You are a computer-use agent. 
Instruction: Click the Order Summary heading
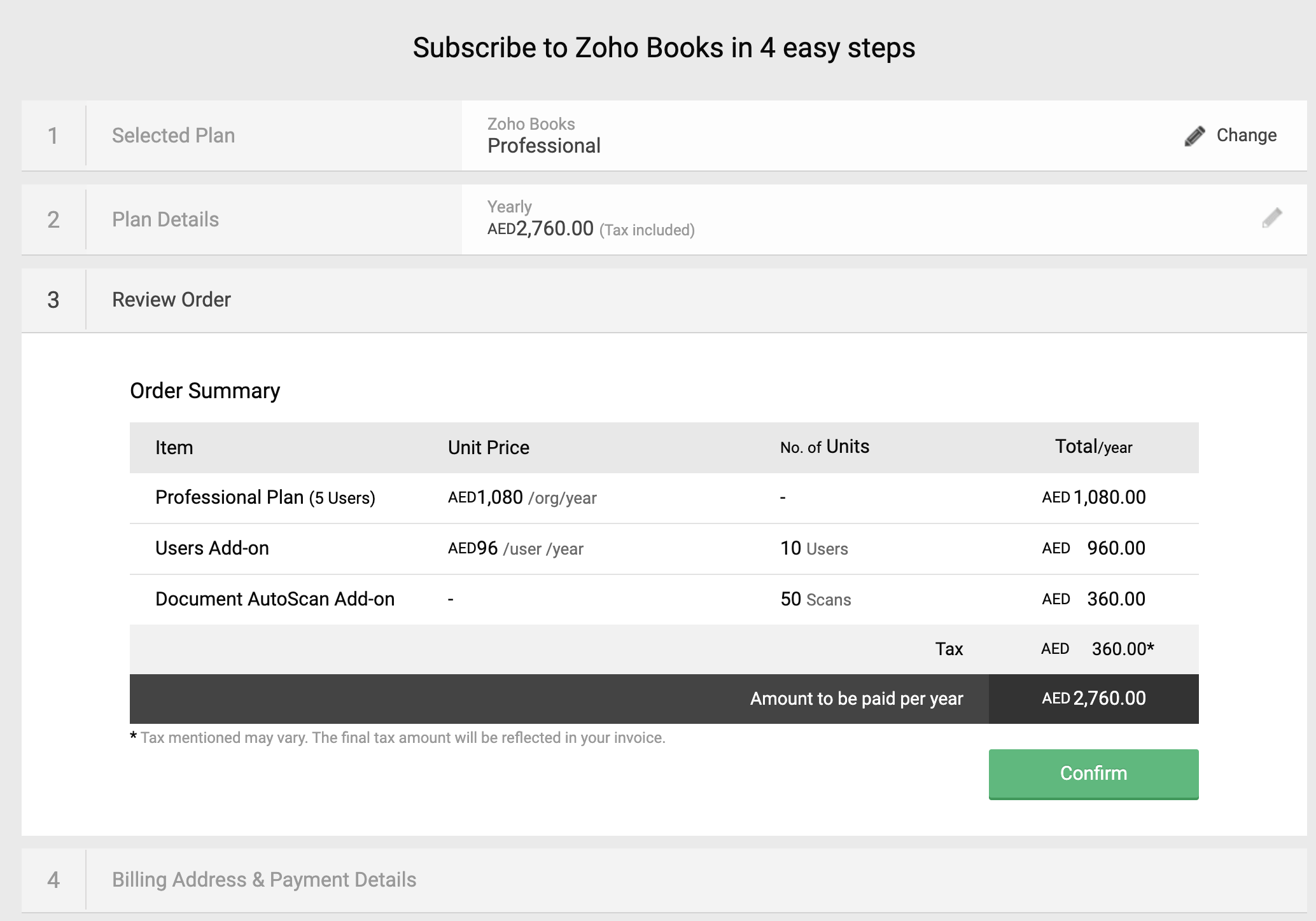point(204,391)
